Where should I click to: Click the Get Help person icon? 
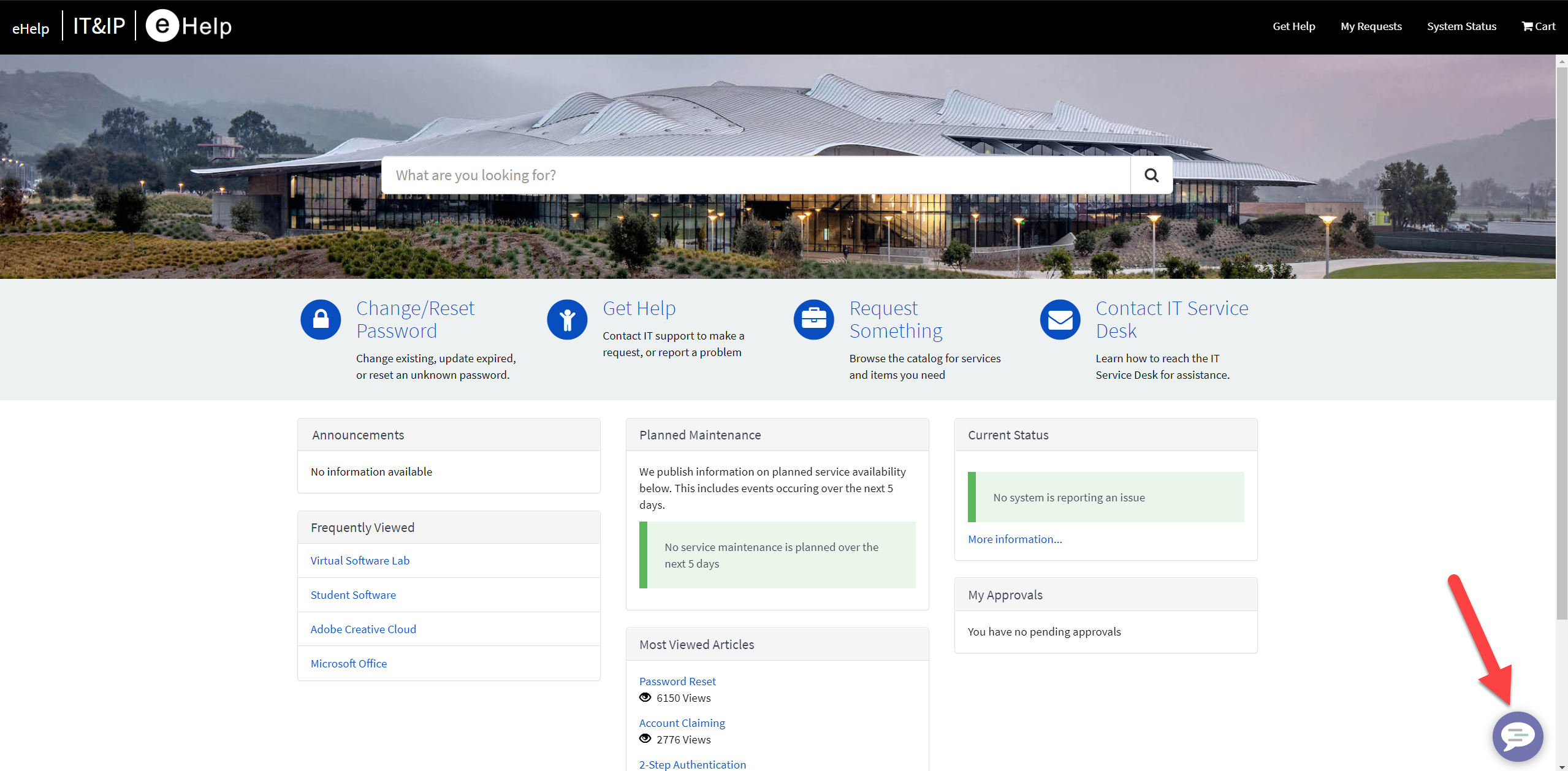coord(567,319)
